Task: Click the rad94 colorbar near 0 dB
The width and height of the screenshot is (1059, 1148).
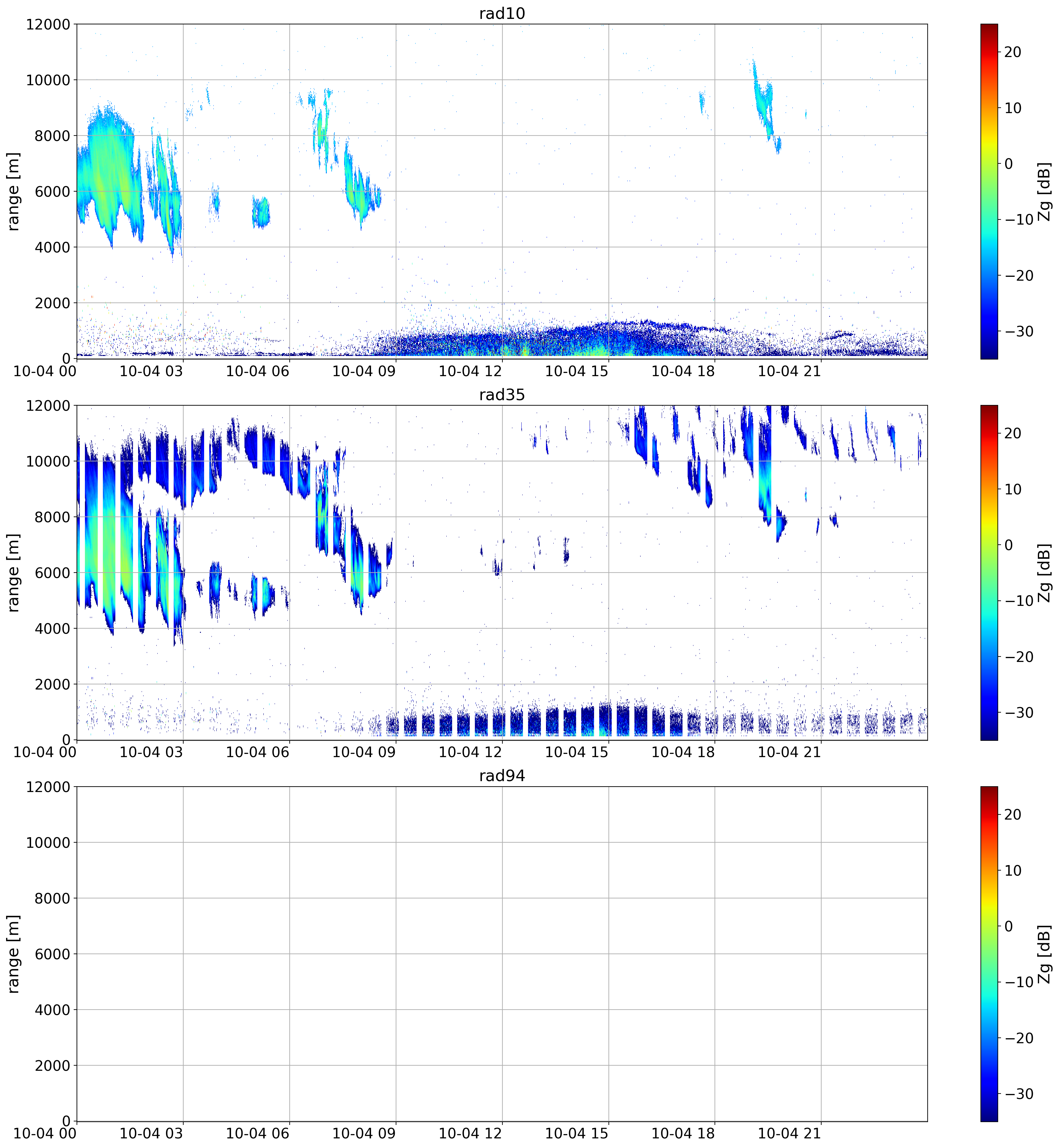Action: coord(989,926)
